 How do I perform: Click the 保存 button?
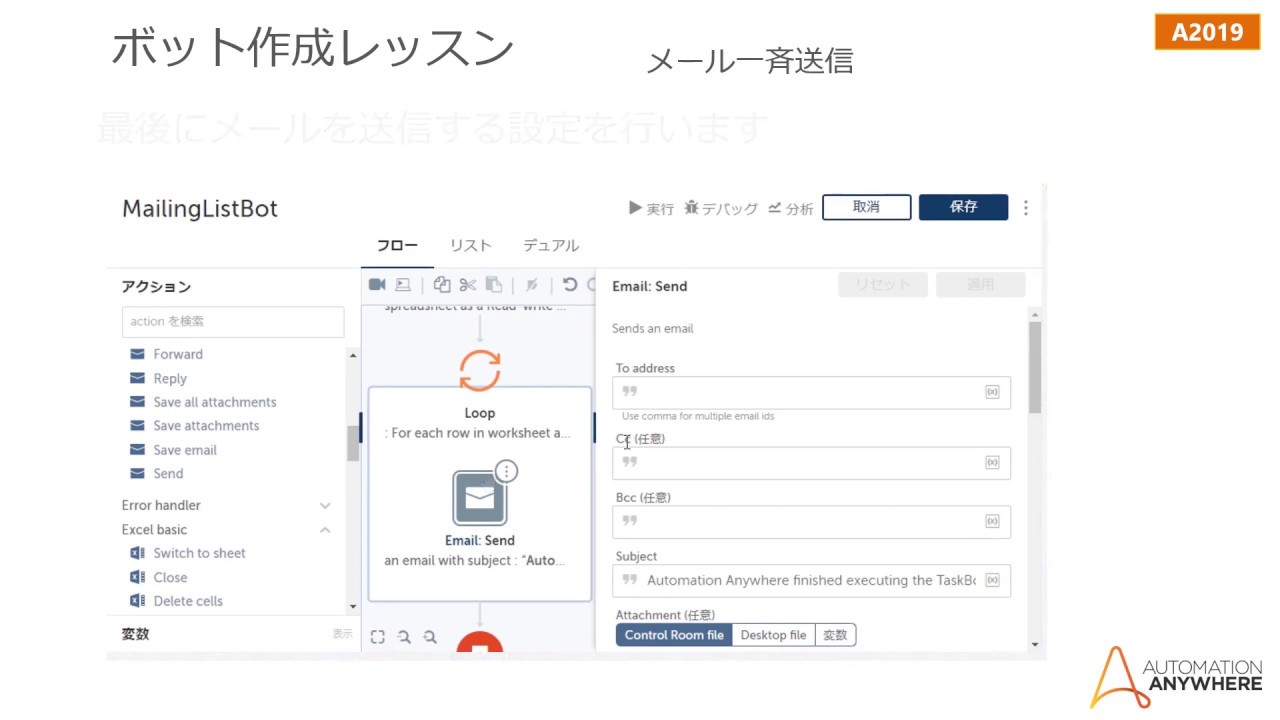tap(963, 207)
